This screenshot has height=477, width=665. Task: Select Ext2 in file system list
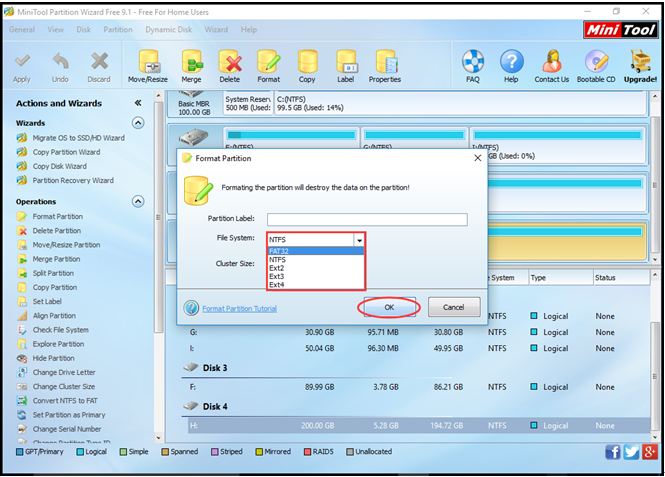pyautogui.click(x=316, y=268)
